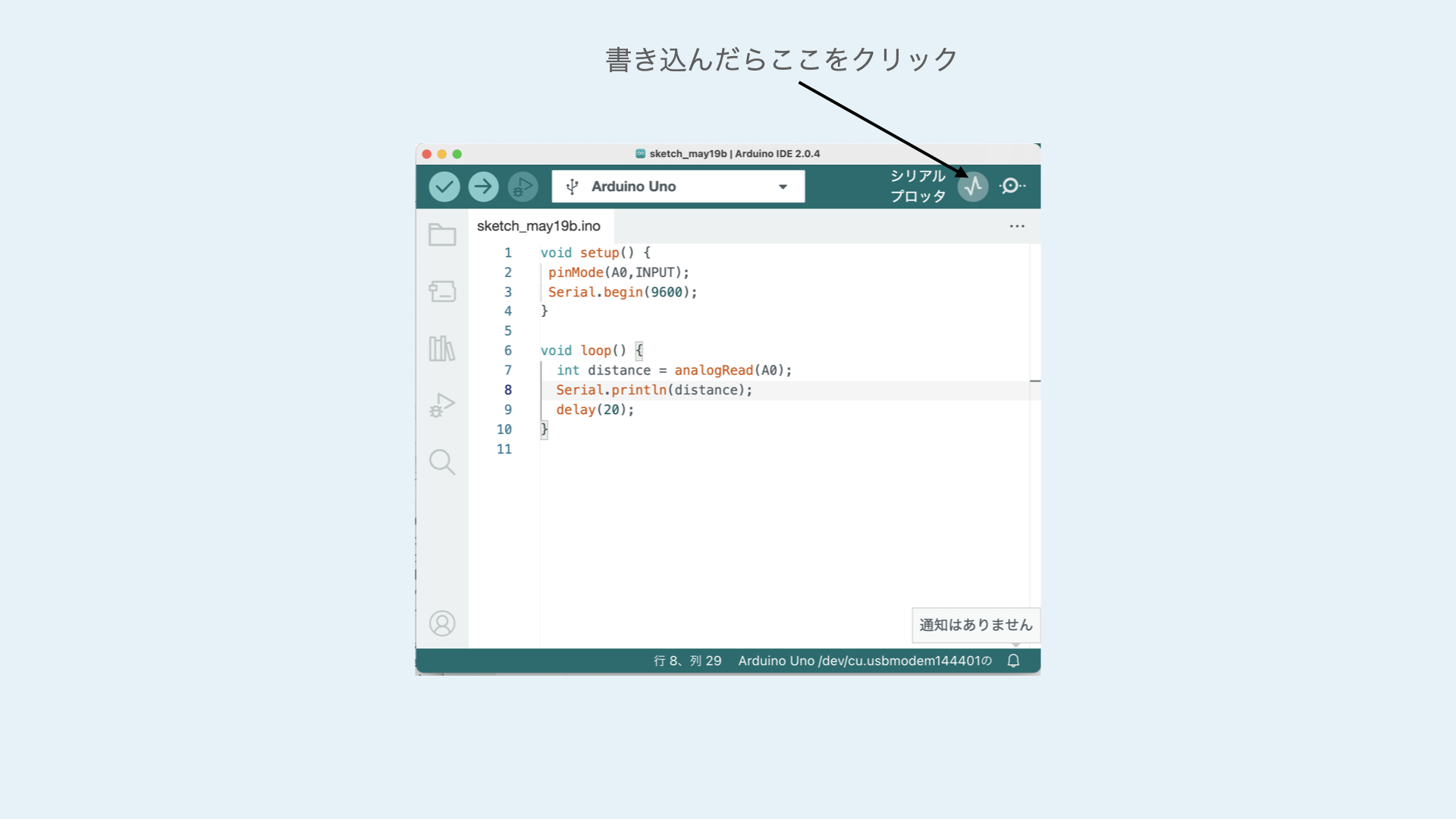Click Arduino Uno port status text

click(x=864, y=661)
